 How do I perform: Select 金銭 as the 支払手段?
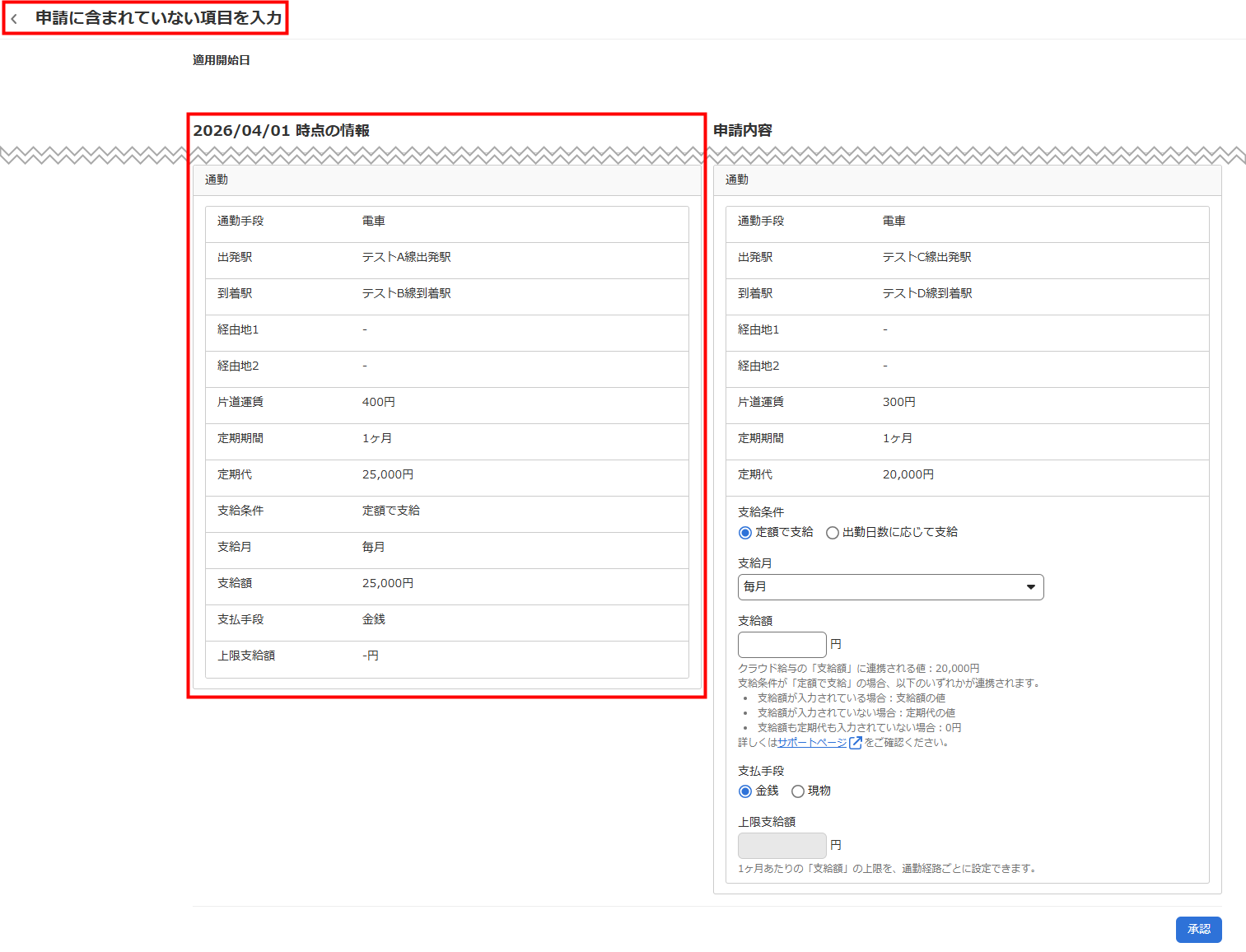[745, 791]
